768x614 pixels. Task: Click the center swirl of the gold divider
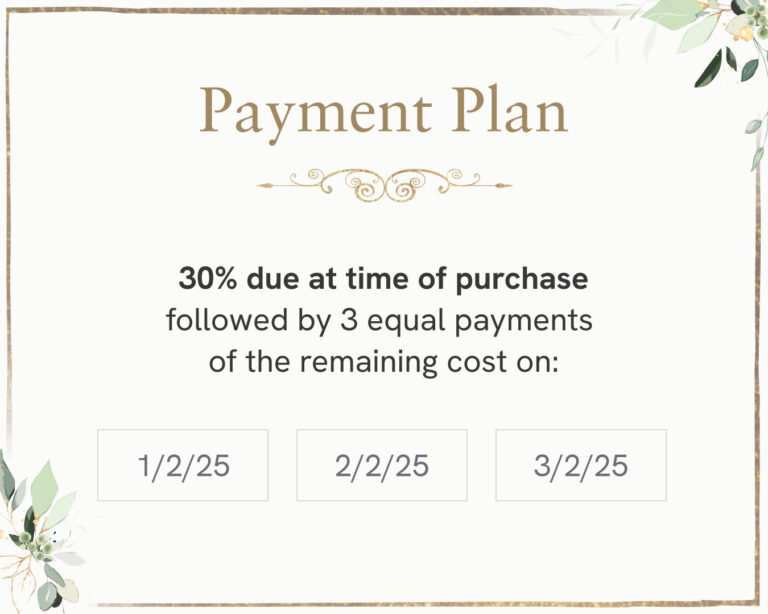pos(383,185)
